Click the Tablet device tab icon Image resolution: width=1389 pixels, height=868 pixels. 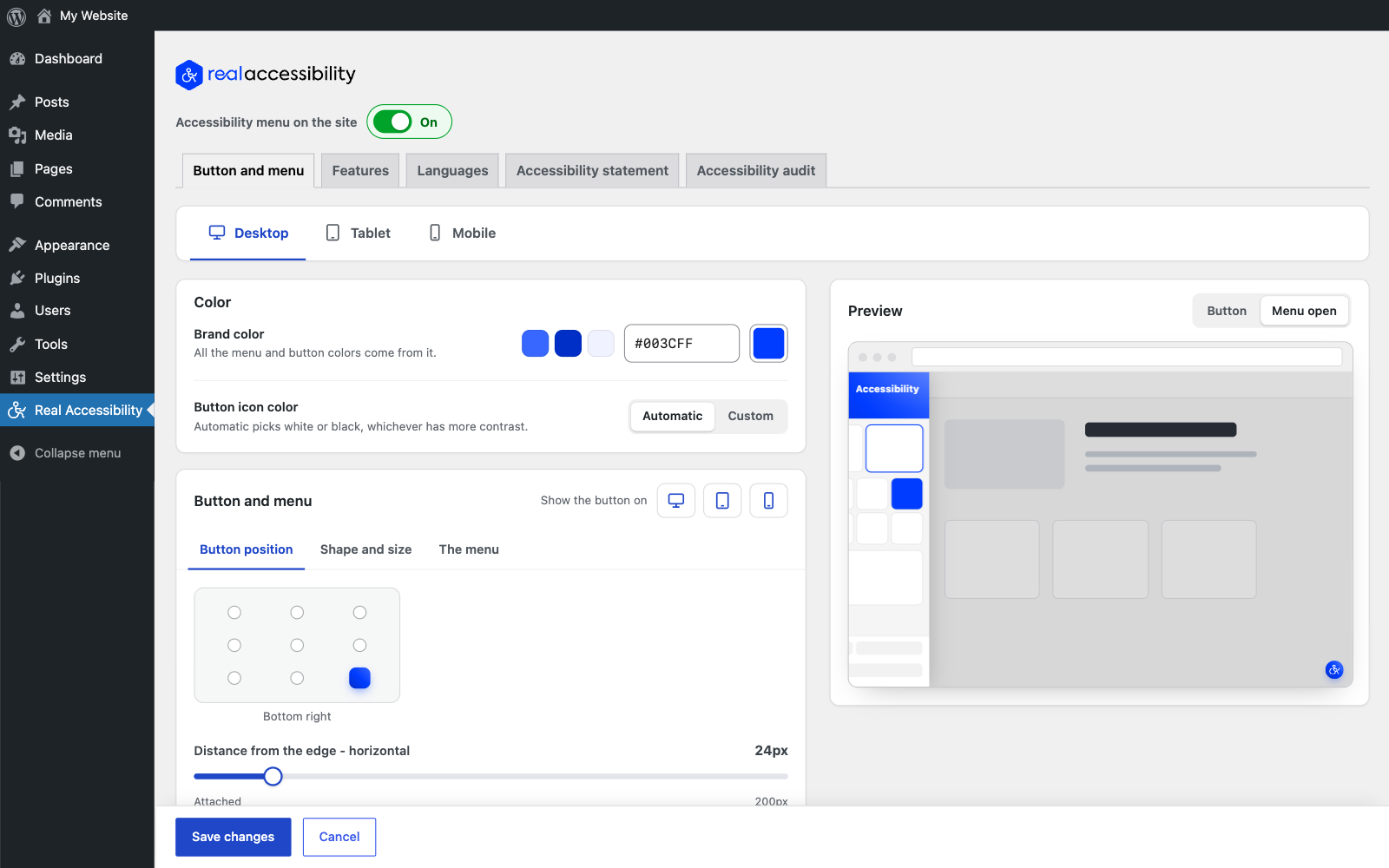pos(332,233)
